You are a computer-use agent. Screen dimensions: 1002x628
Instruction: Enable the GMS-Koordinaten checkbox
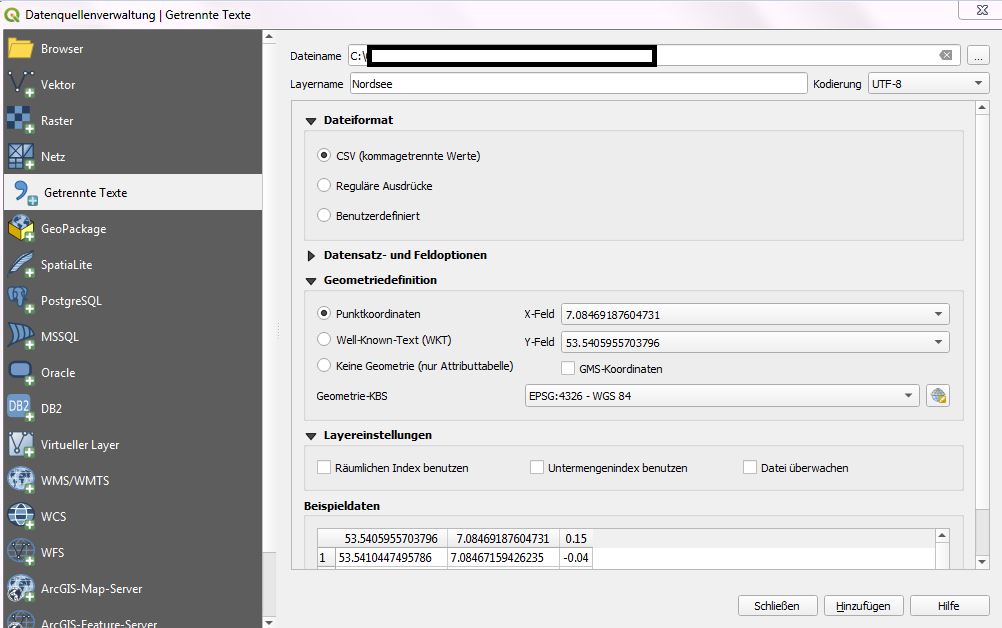coord(569,369)
